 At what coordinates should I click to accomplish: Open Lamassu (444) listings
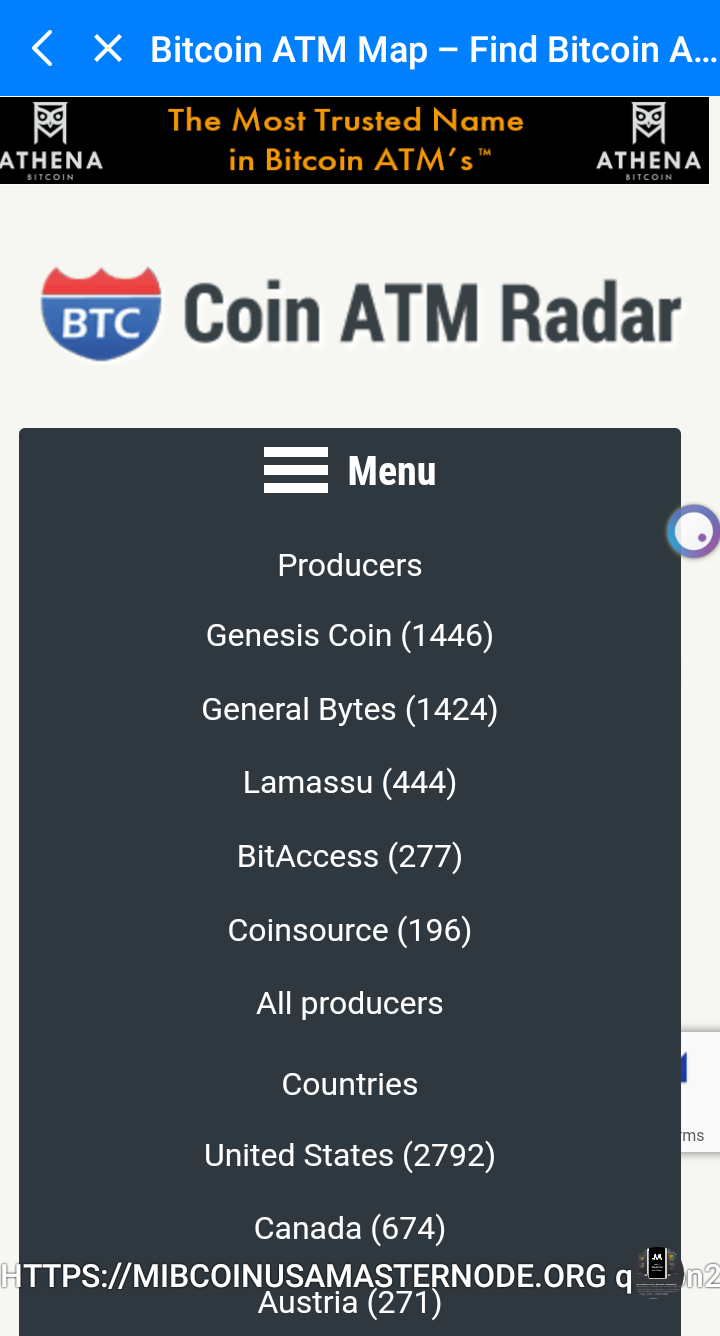350,782
